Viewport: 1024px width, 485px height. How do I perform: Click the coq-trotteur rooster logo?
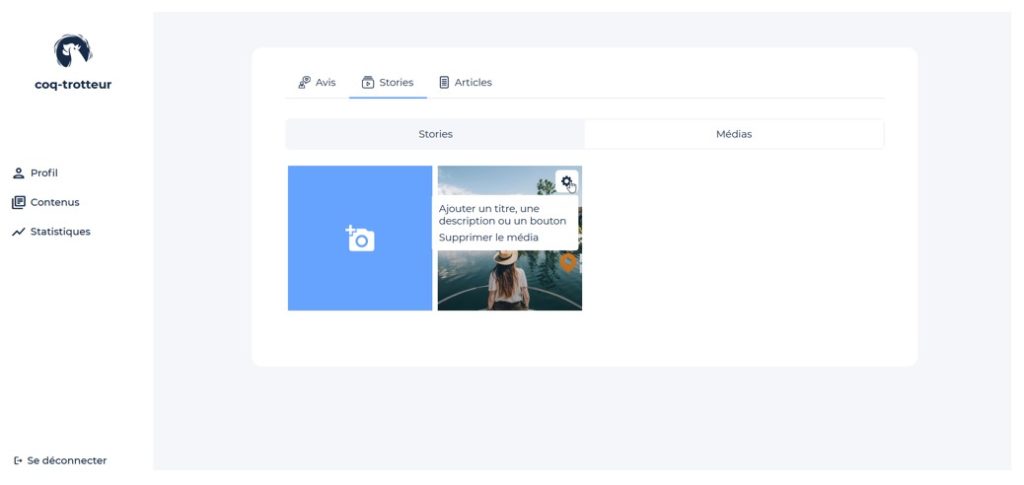click(x=72, y=51)
